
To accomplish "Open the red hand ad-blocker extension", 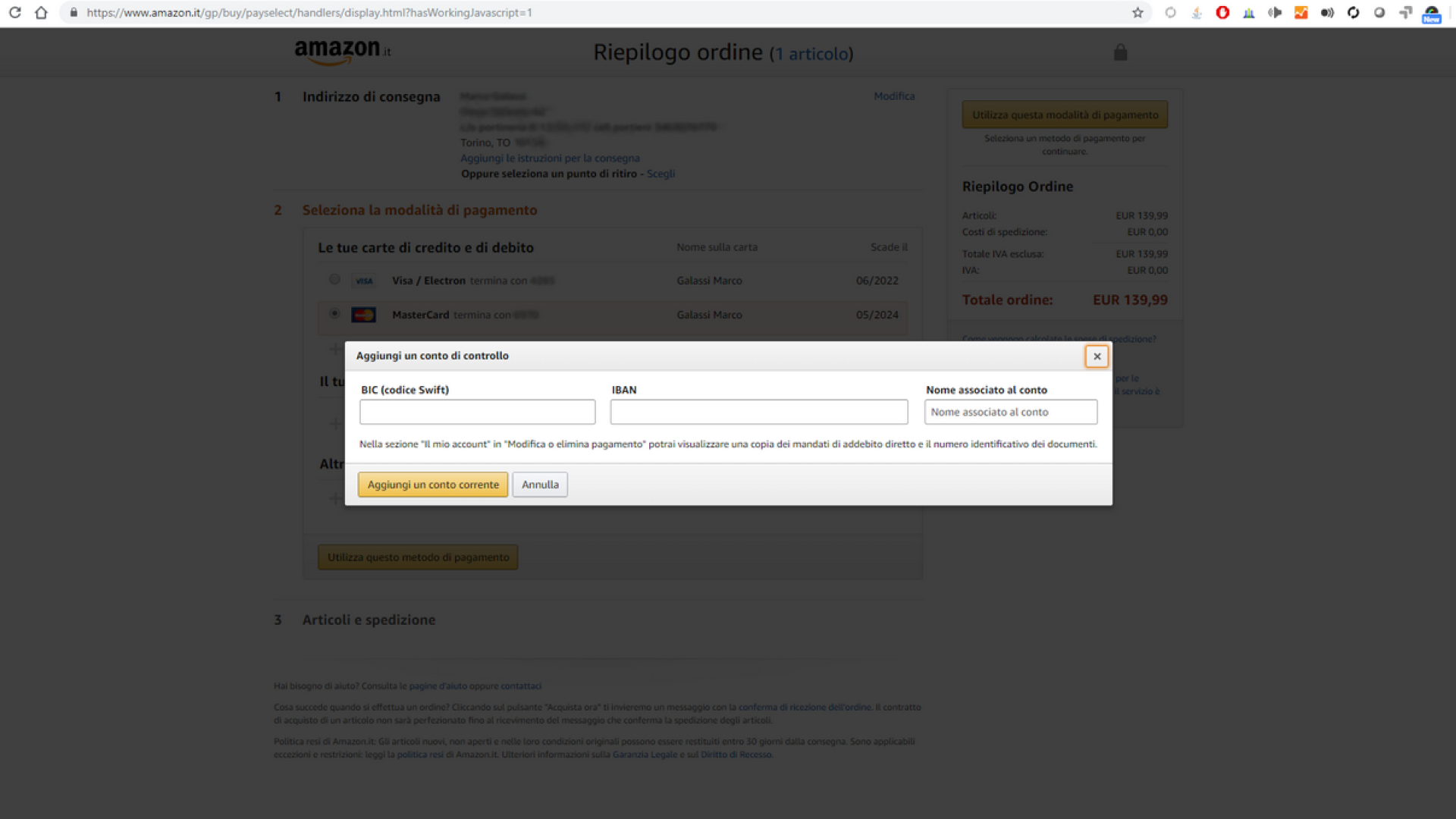I will click(x=1222, y=13).
